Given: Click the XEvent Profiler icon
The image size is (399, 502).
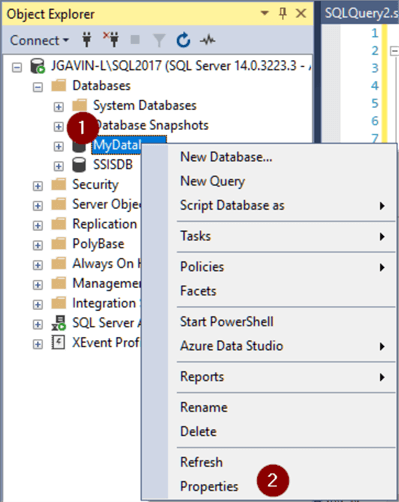Looking at the screenshot, I should [58, 342].
